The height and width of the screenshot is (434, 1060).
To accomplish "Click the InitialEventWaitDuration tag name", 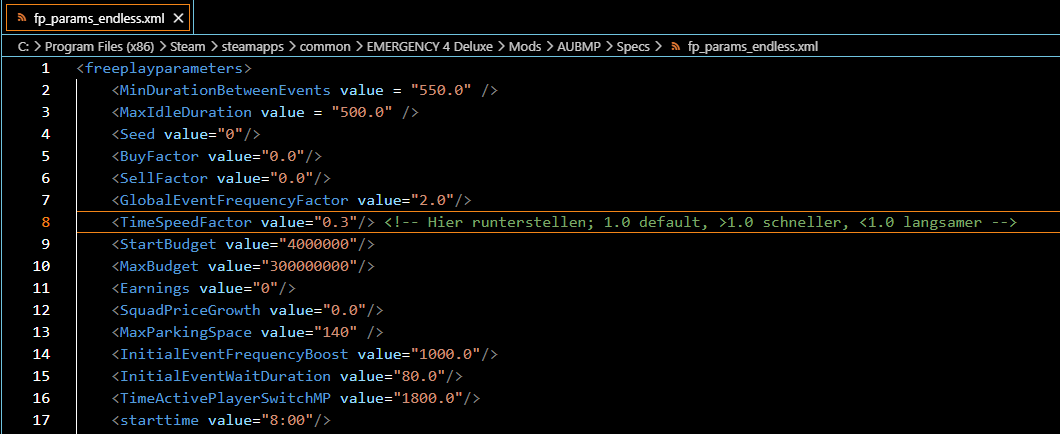I will 225,376.
